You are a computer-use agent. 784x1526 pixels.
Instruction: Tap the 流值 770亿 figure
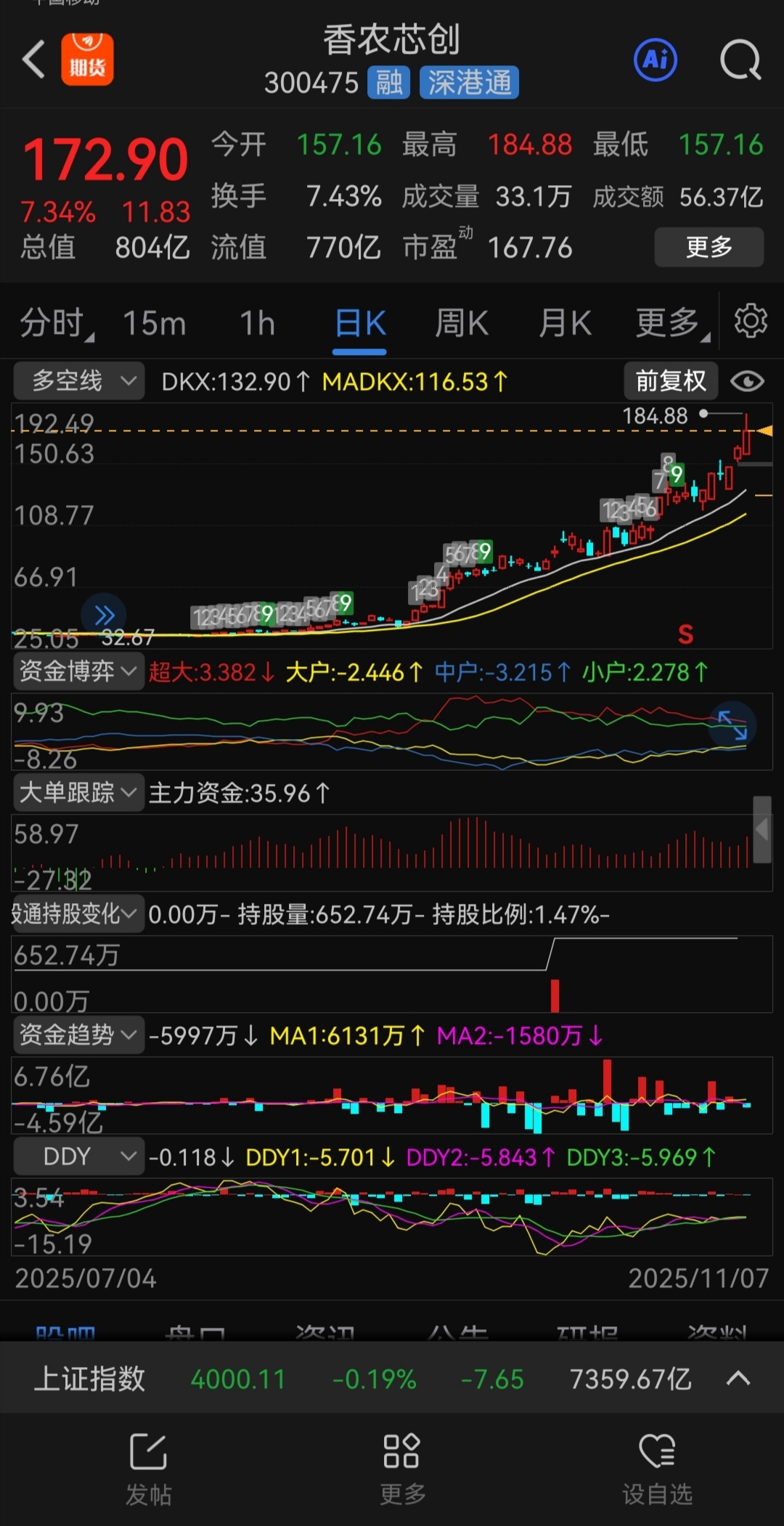(x=296, y=248)
